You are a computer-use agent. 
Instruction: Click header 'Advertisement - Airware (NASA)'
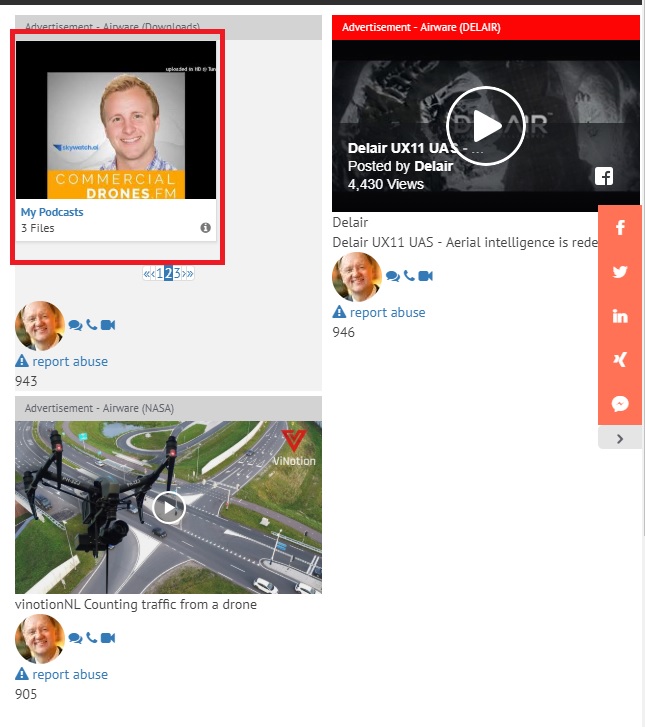pyautogui.click(x=99, y=408)
